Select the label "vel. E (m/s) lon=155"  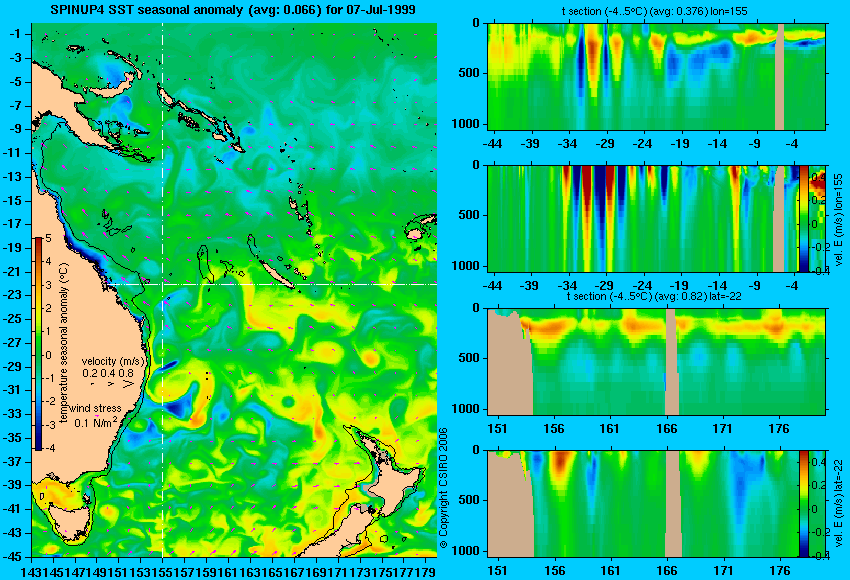[x=839, y=220]
